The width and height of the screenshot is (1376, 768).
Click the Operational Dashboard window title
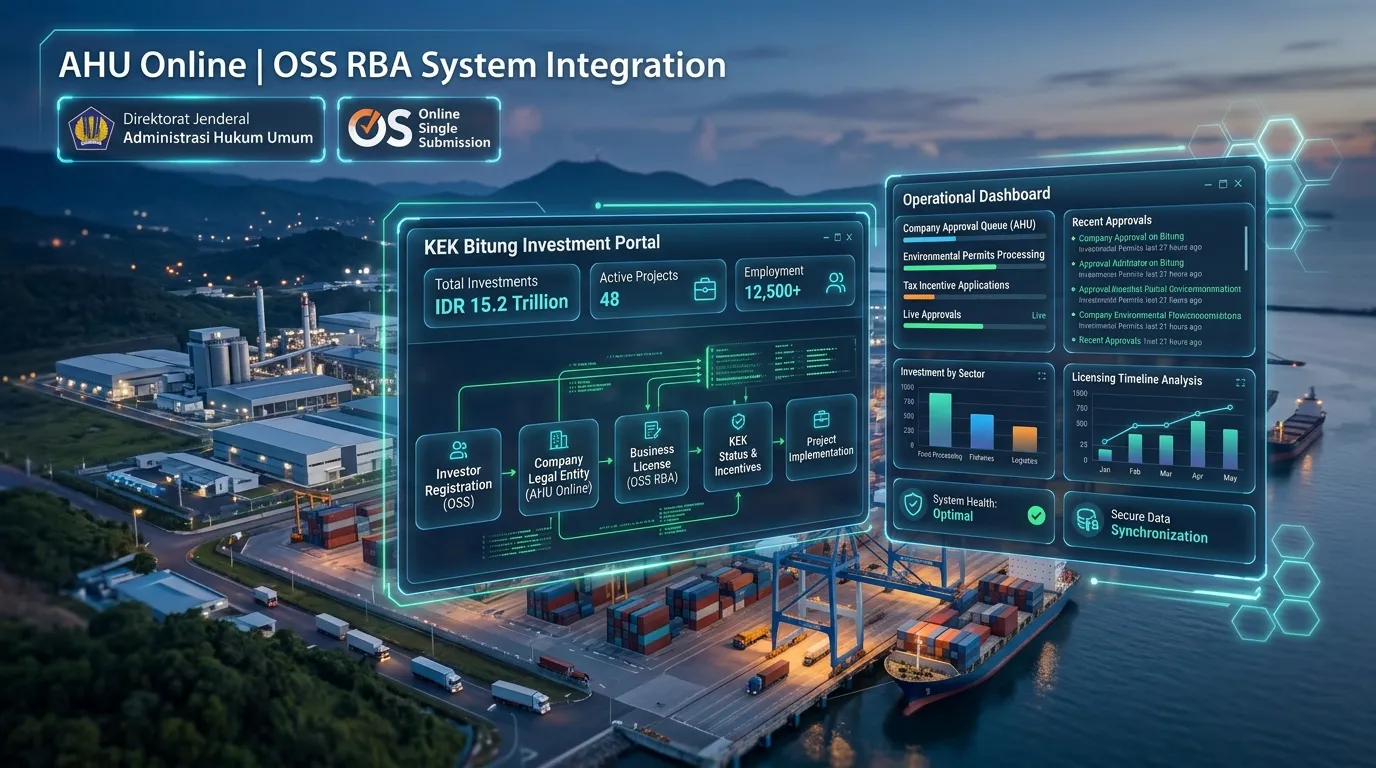coord(976,197)
